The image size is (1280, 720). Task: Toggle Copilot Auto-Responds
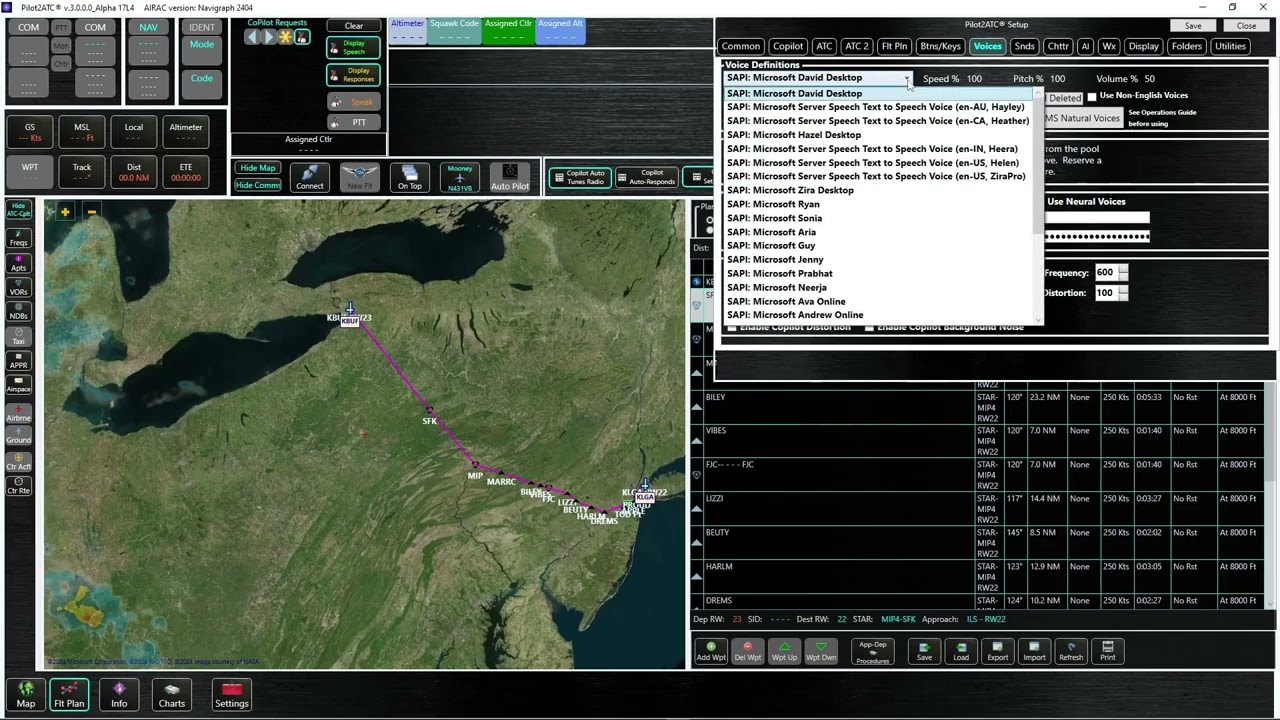(645, 177)
